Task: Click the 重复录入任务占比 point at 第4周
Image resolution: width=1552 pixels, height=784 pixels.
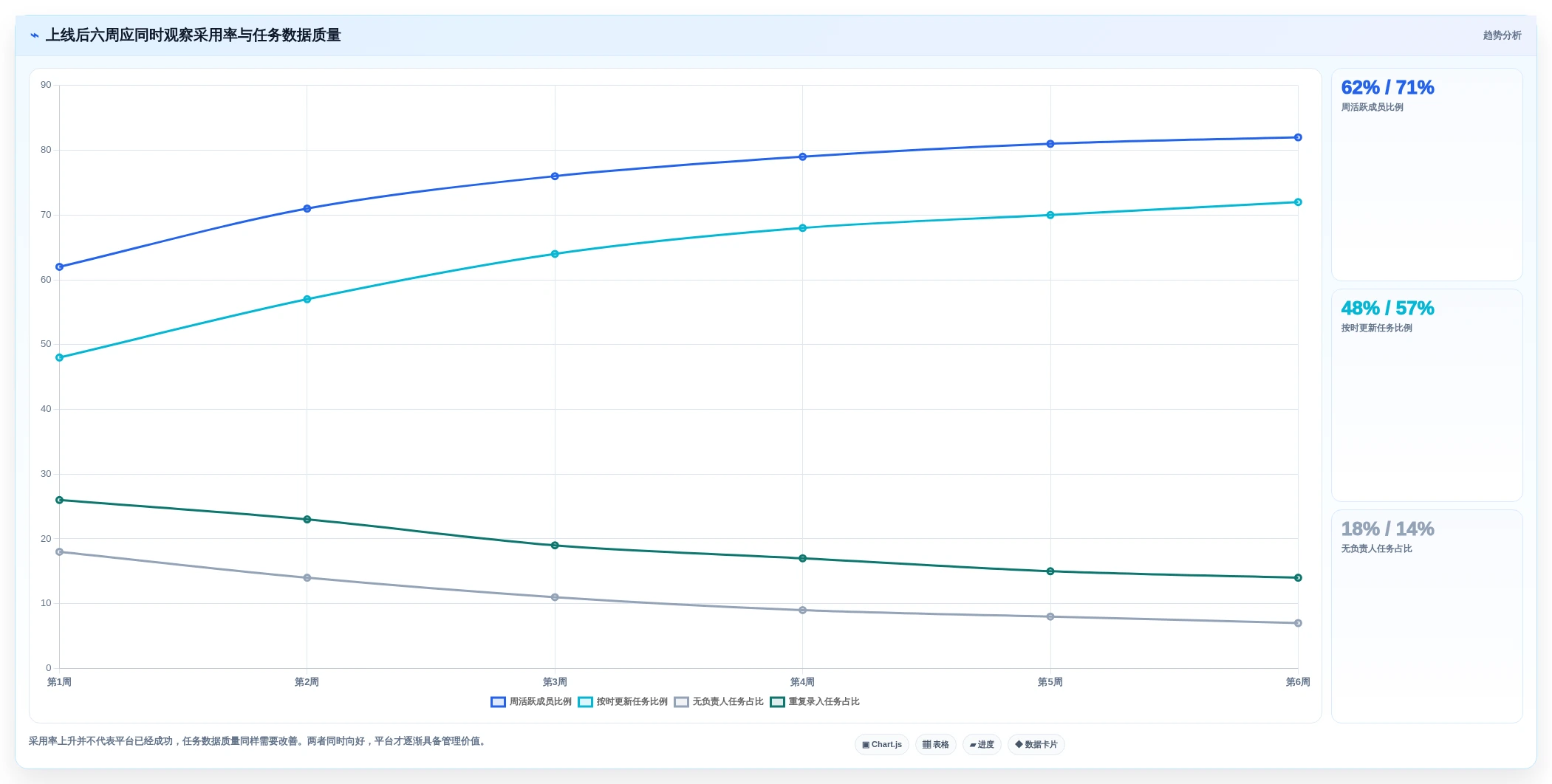Action: point(802,558)
